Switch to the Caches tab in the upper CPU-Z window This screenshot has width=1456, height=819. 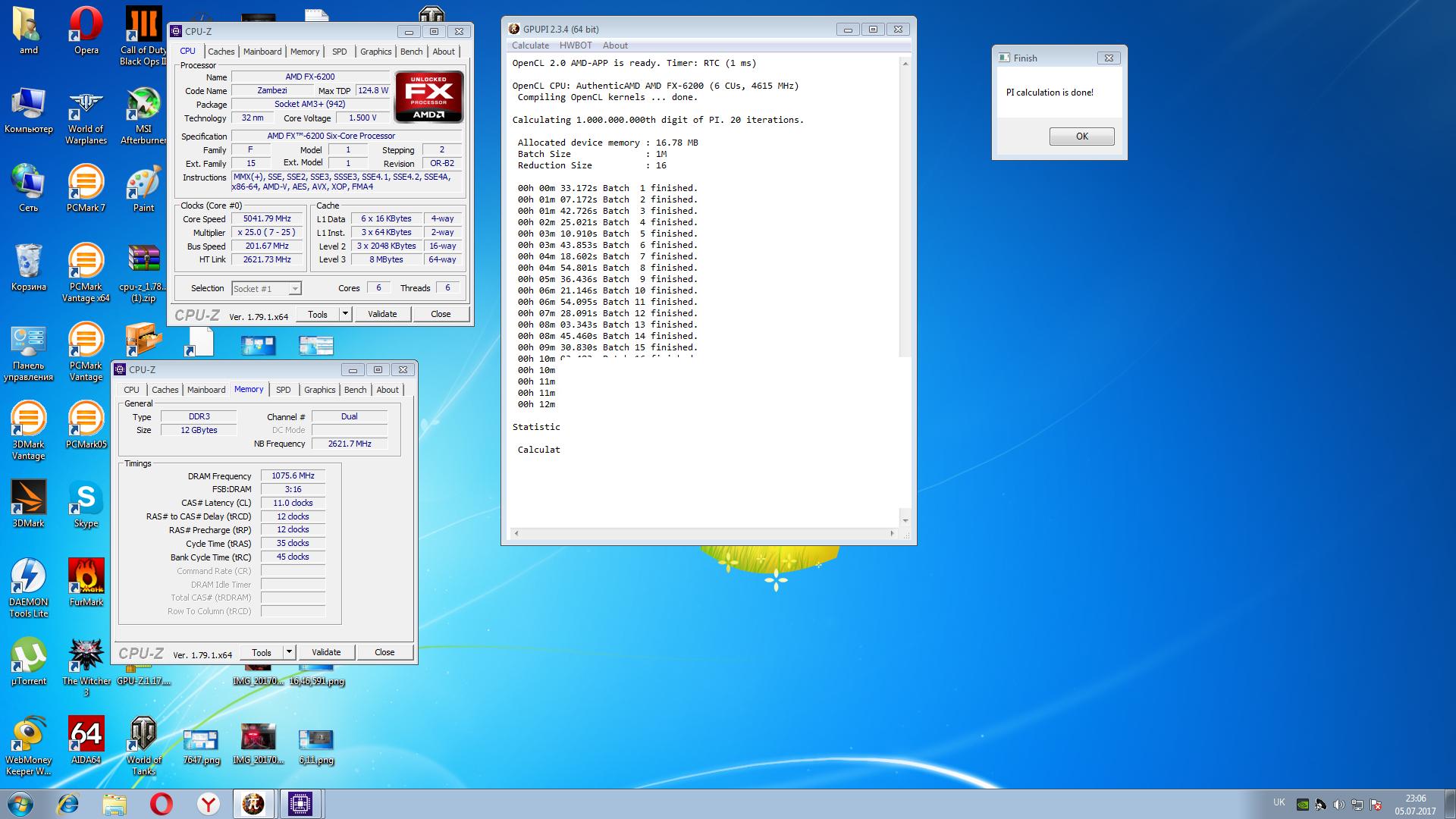point(221,52)
